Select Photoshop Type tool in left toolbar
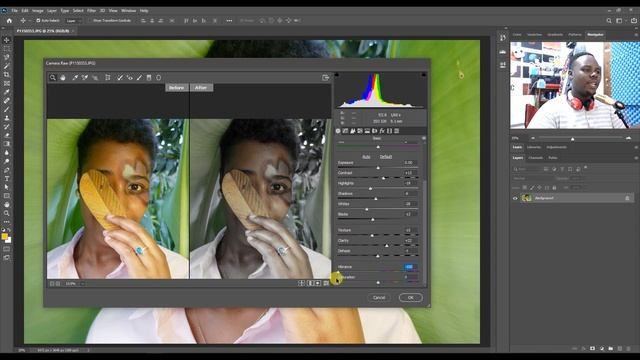This screenshot has width=640, height=360. 7,178
